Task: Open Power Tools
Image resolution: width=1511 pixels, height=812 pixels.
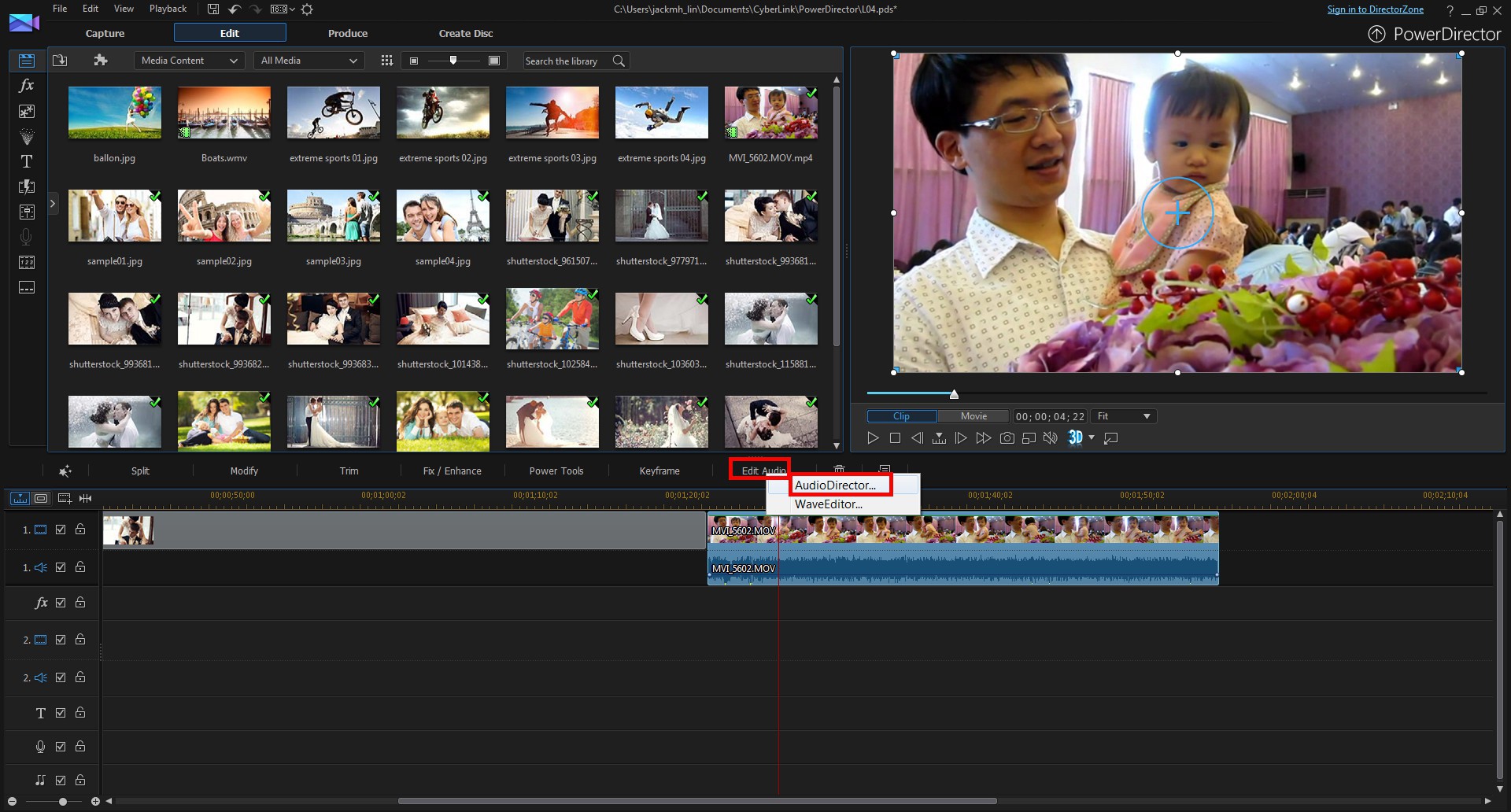Action: click(x=556, y=471)
